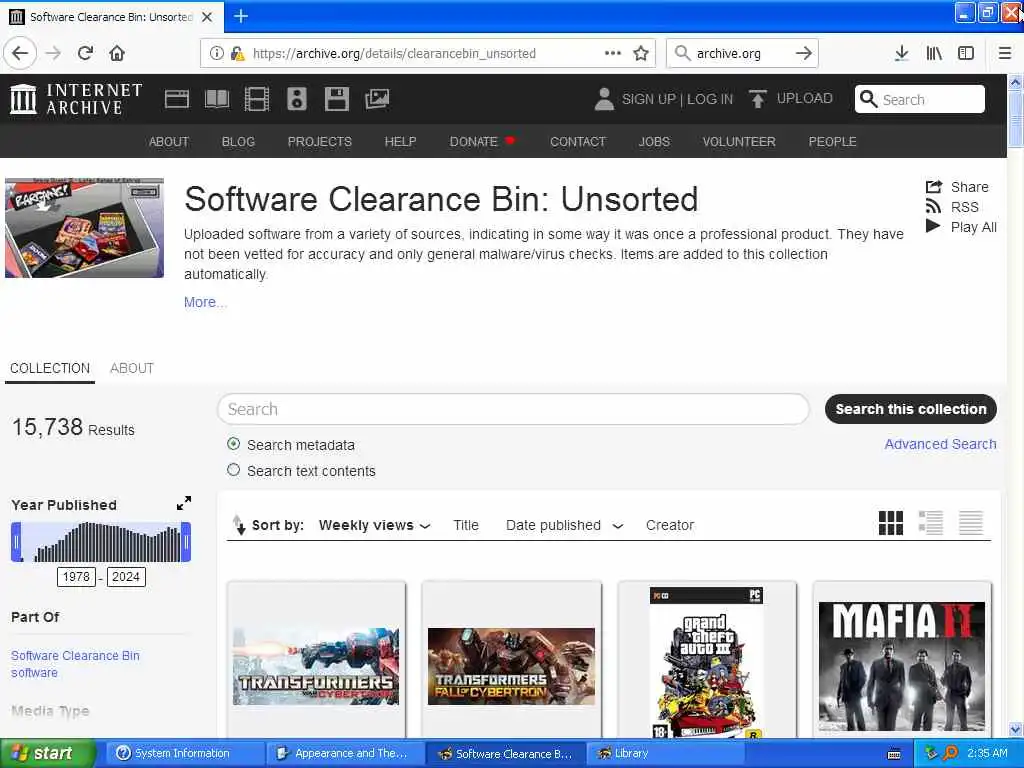This screenshot has height=768, width=1024.
Task: Toggle sort direction arrows icon
Action: tap(239, 525)
